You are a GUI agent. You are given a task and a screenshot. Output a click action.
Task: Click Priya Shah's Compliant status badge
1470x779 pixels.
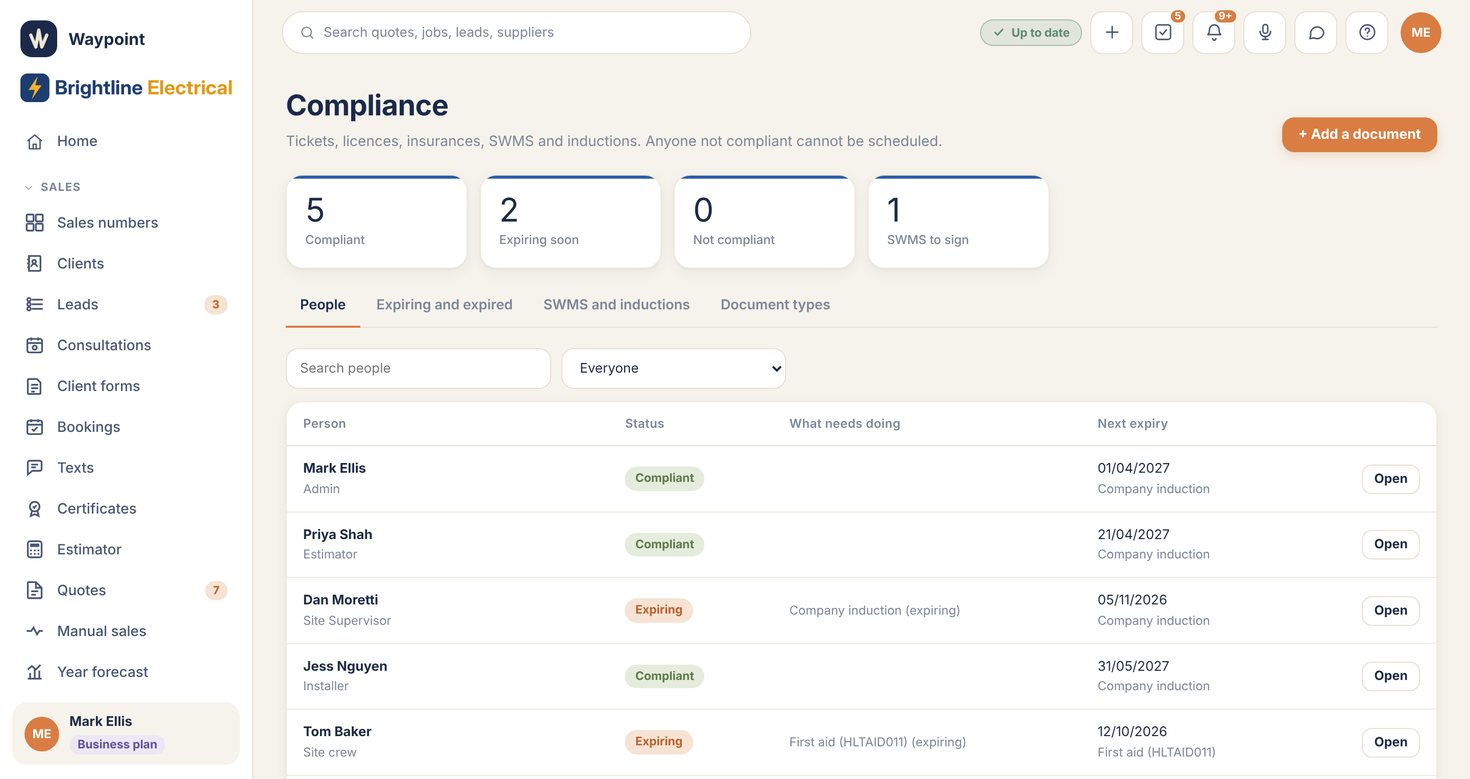pyautogui.click(x=664, y=545)
